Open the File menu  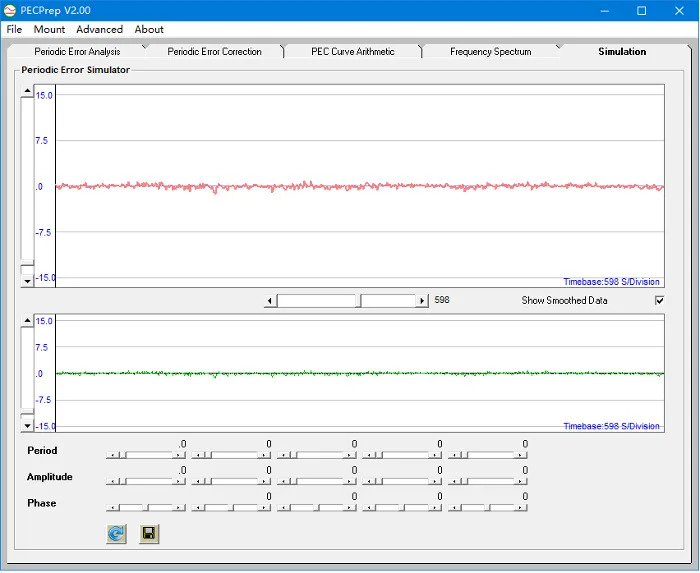click(14, 30)
